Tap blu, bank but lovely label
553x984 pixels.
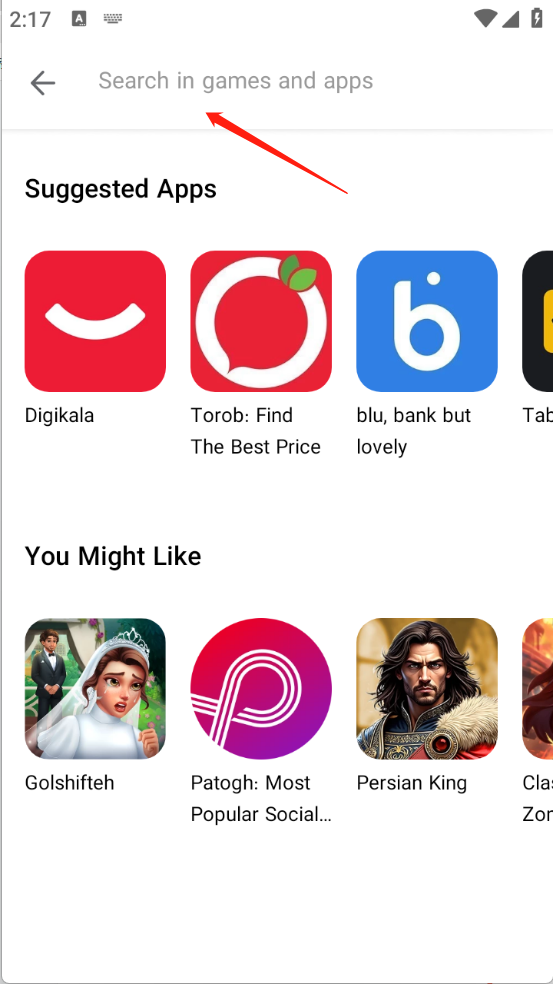414,431
